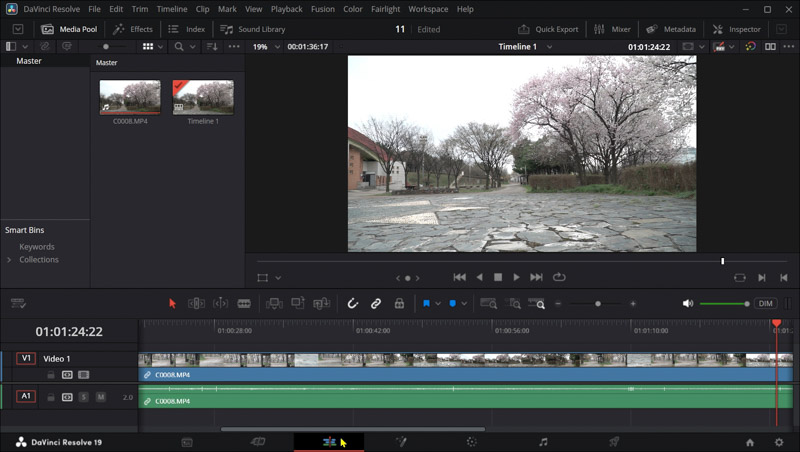Click Play forward button

click(x=516, y=277)
